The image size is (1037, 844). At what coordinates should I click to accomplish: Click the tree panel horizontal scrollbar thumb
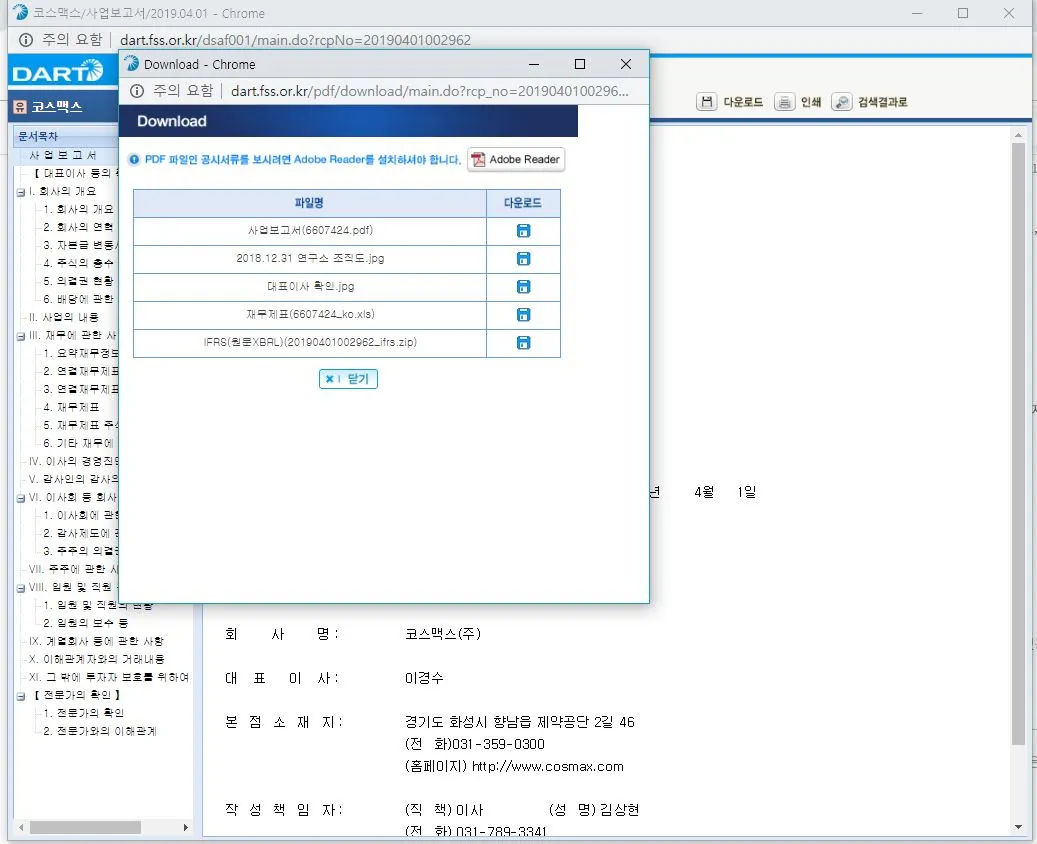[x=85, y=827]
